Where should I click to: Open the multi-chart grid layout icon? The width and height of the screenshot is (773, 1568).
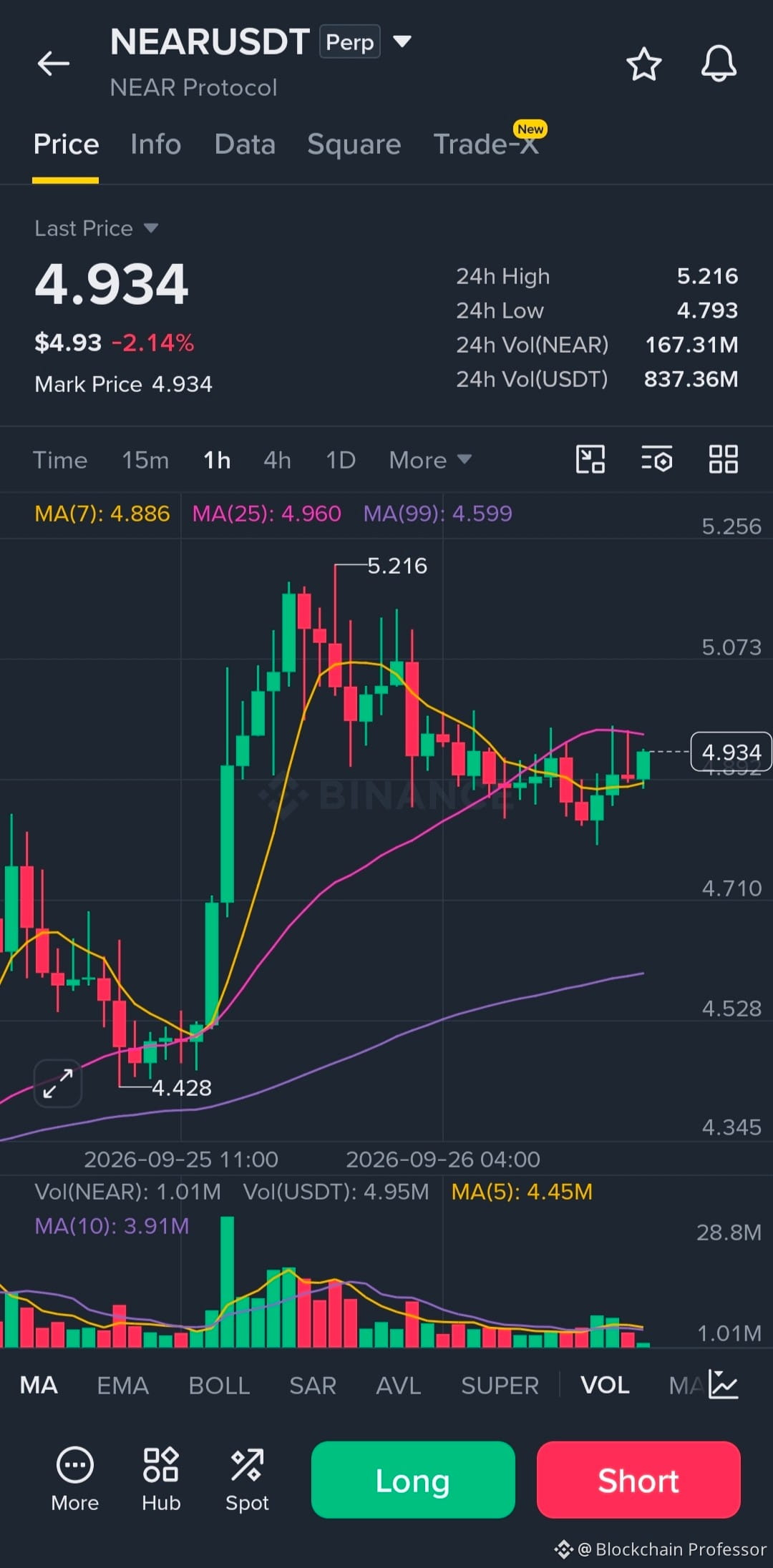point(723,459)
